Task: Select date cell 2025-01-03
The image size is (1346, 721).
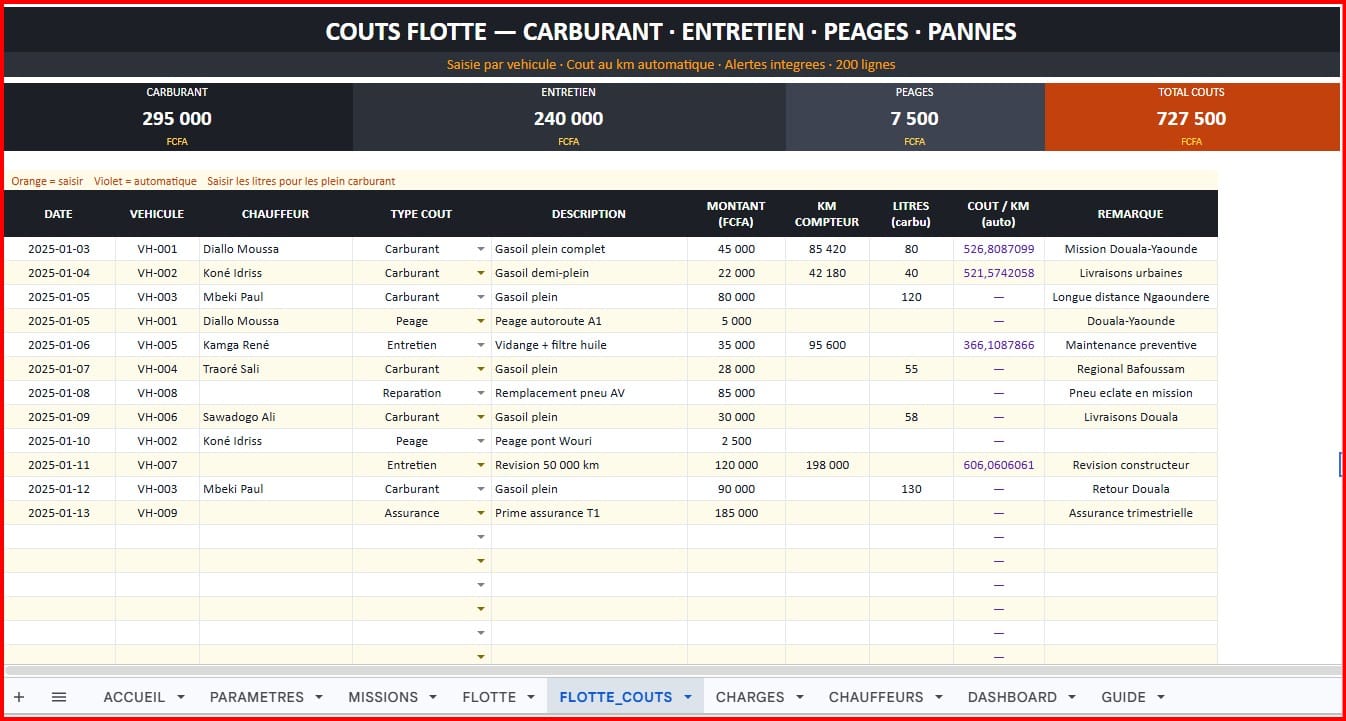Action: pos(59,249)
